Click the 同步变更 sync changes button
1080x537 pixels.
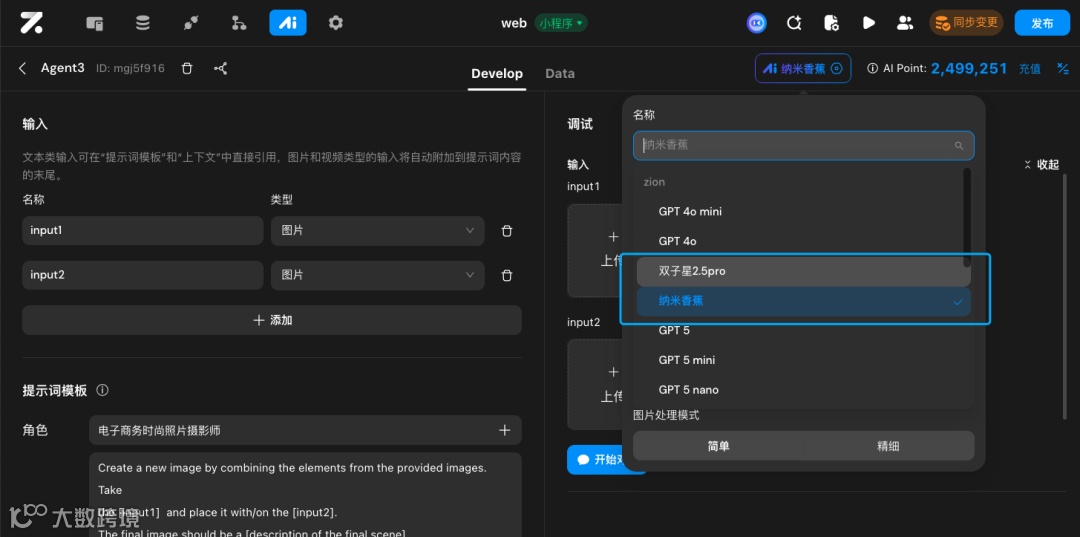coord(966,23)
